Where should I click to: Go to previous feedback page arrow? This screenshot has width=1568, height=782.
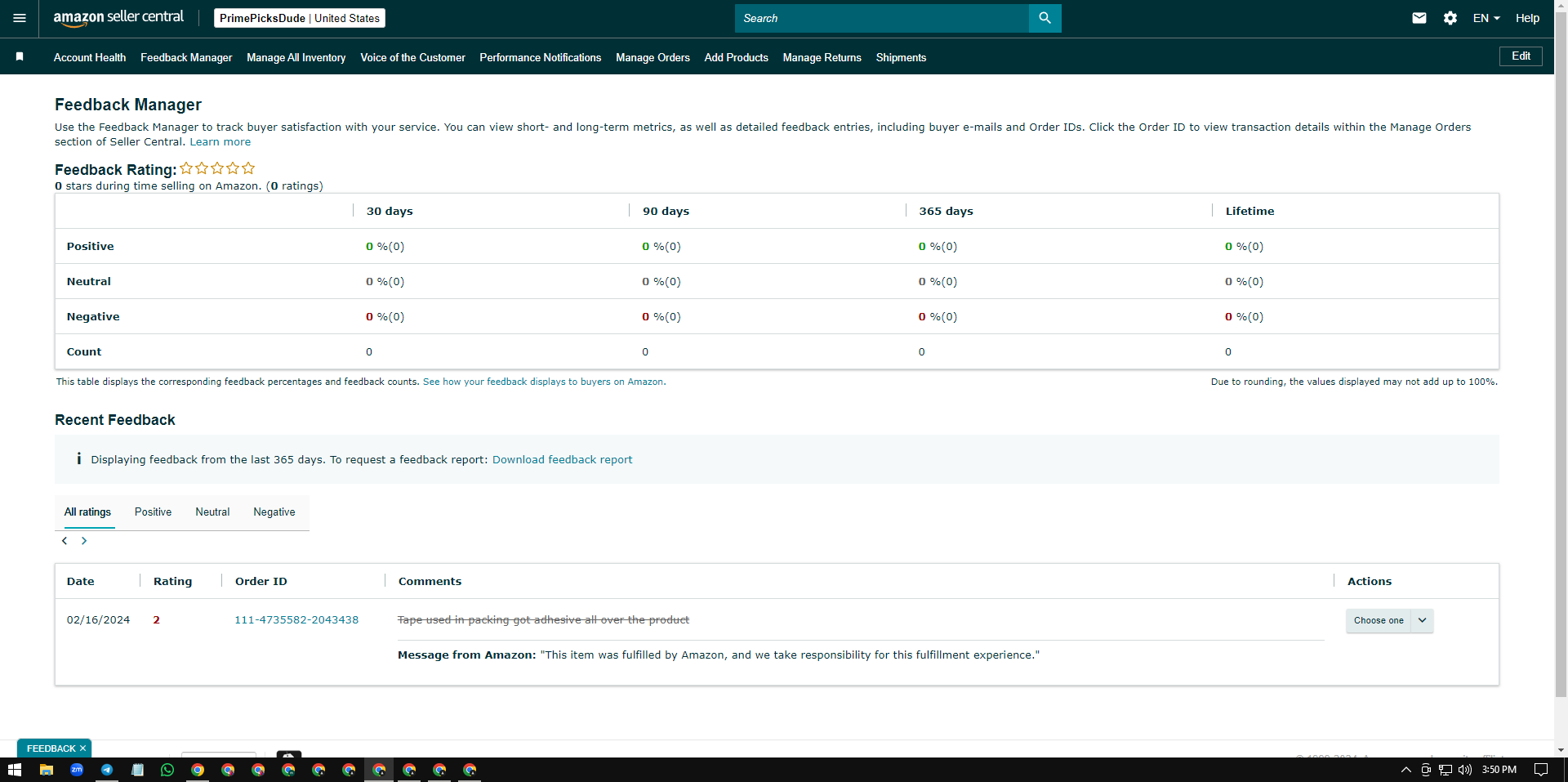pyautogui.click(x=65, y=541)
